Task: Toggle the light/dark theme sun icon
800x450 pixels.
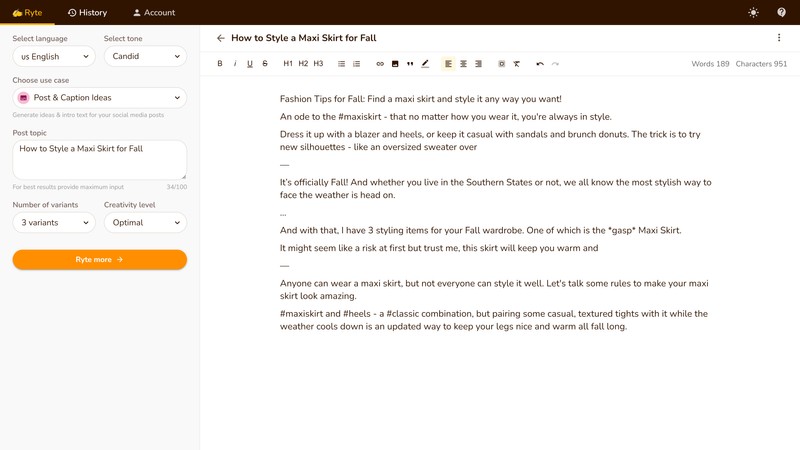Action: pyautogui.click(x=753, y=12)
